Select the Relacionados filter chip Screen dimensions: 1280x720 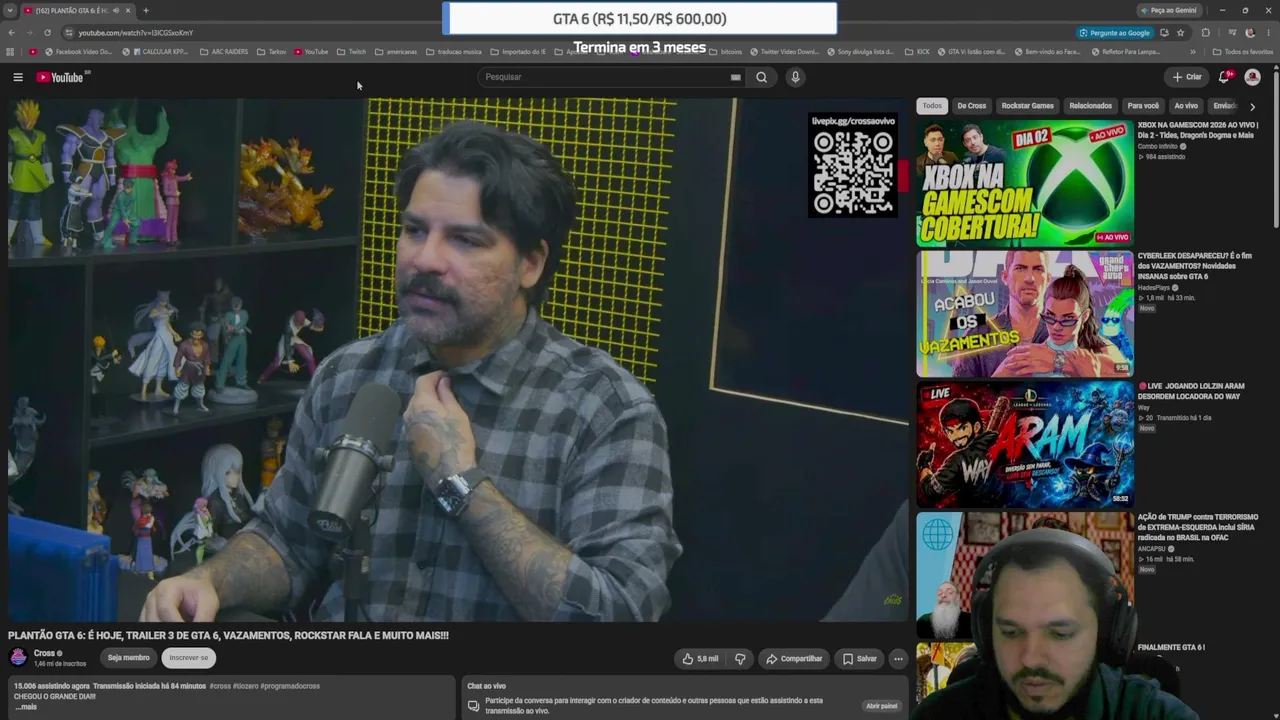tap(1091, 106)
